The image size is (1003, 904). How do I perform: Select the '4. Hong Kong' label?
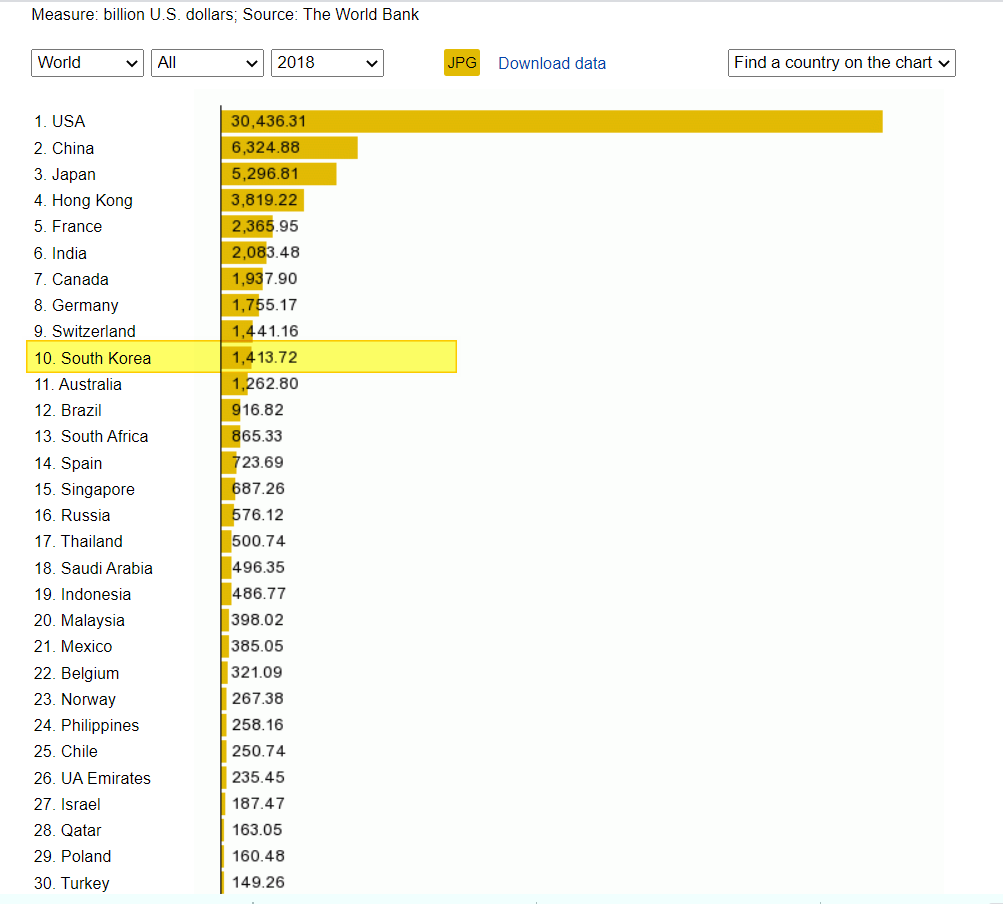[x=83, y=201]
